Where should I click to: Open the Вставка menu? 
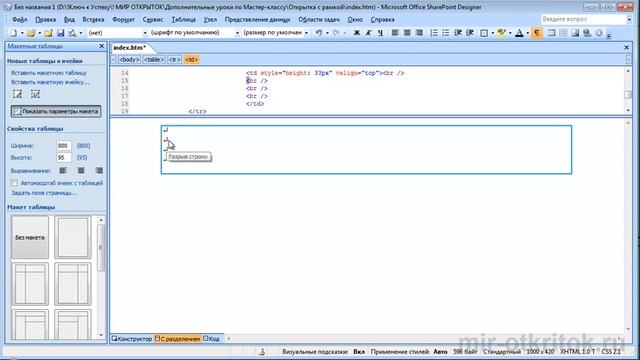93,20
